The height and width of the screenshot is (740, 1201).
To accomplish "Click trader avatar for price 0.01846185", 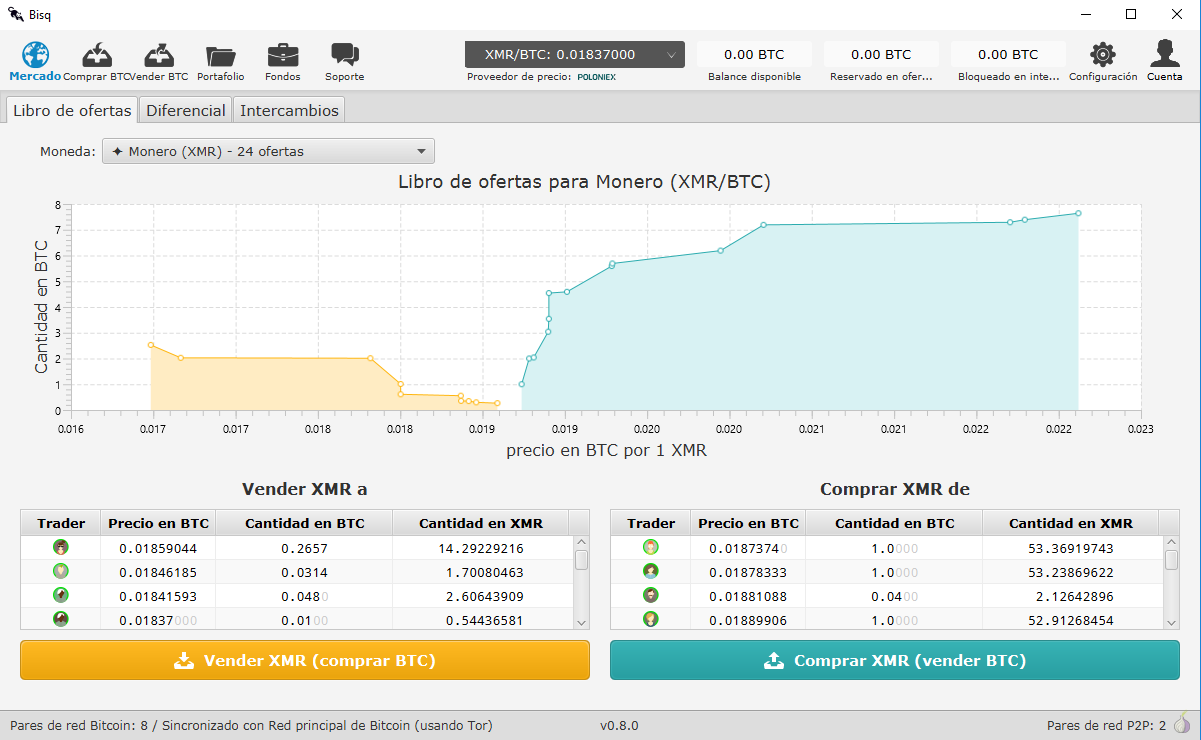I will (61, 571).
